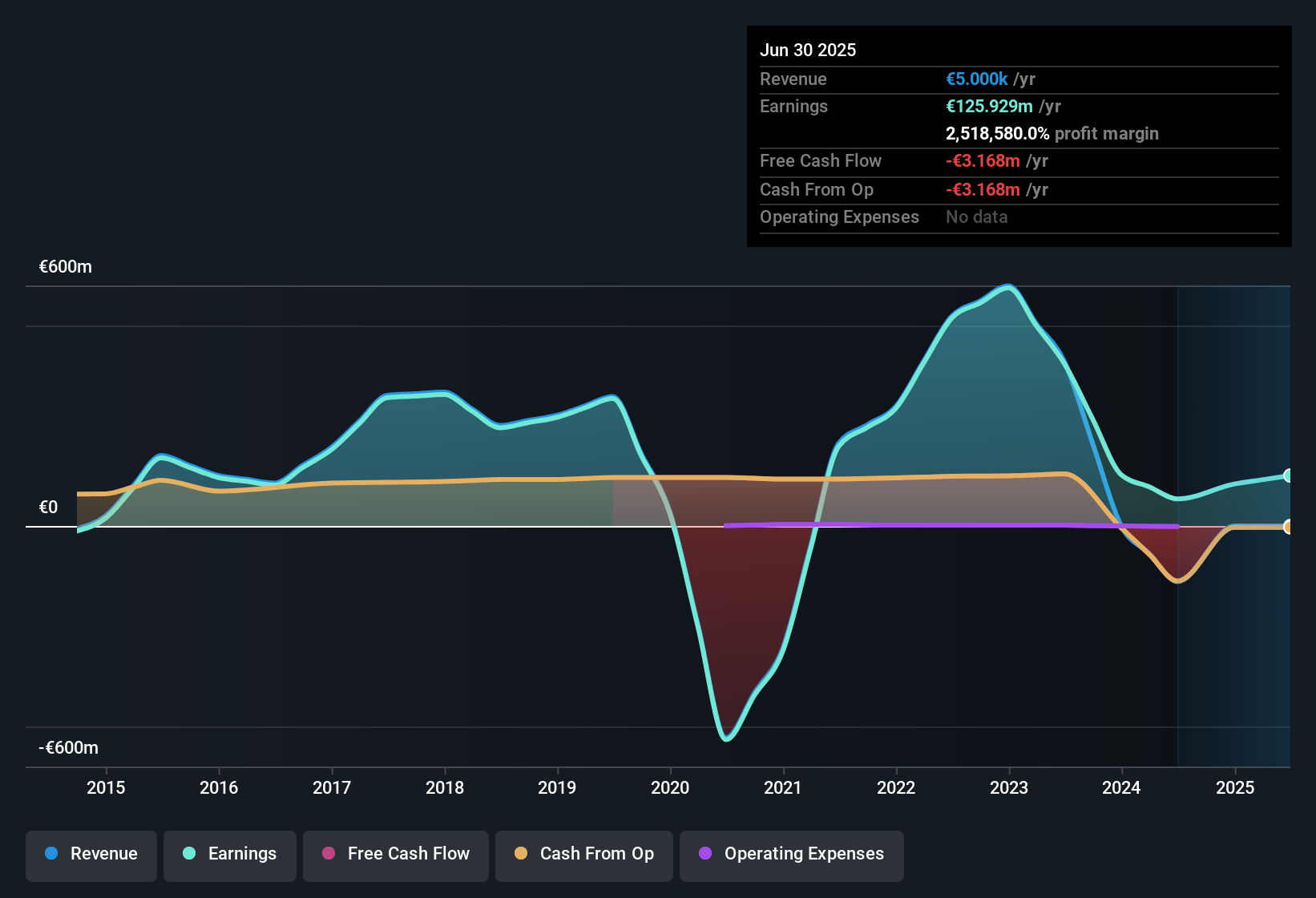Hide the Operating Expenses series
The height and width of the screenshot is (898, 1316).
[791, 854]
